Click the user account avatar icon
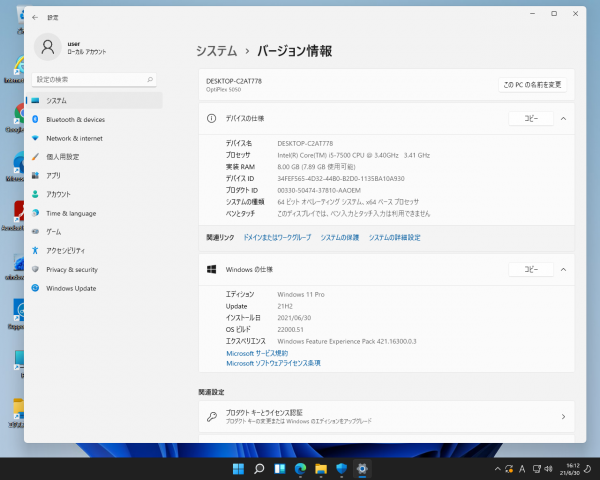 pyautogui.click(x=48, y=47)
